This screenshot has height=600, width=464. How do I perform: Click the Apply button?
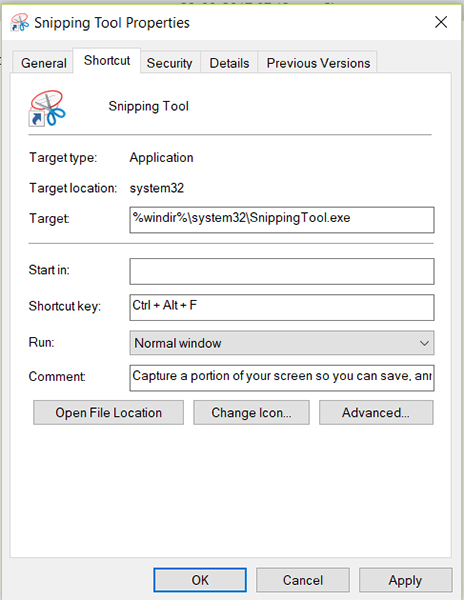[405, 580]
